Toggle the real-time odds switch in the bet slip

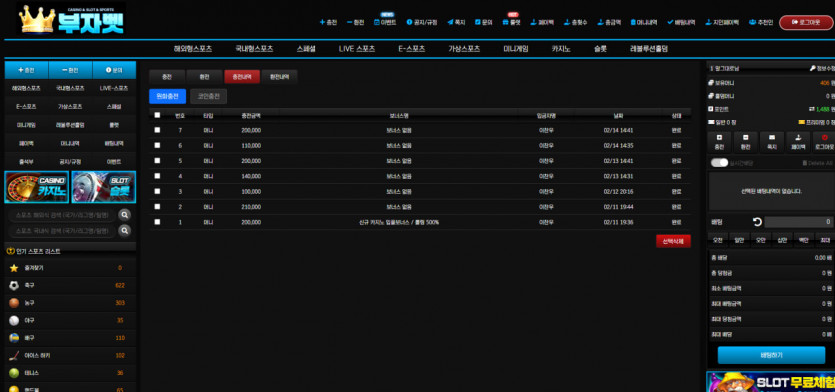pyautogui.click(x=719, y=162)
